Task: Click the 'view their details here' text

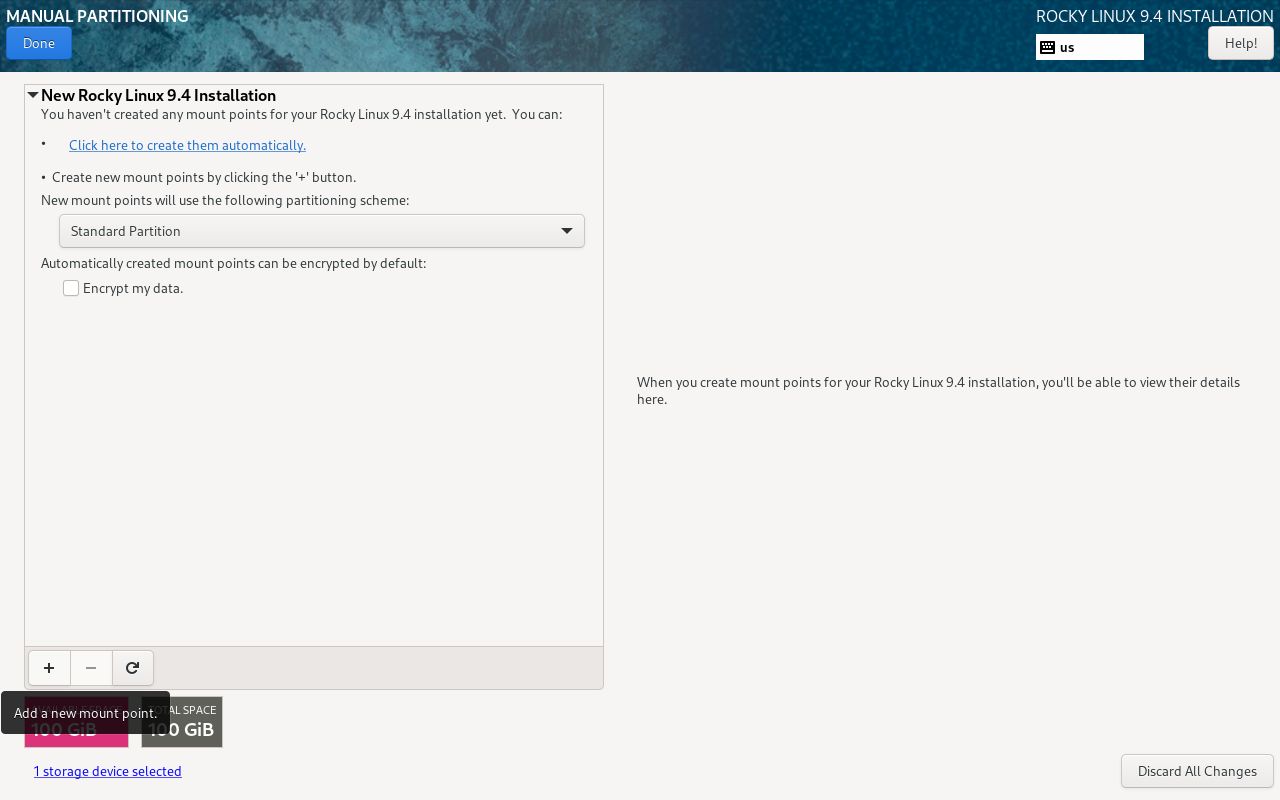Action: pyautogui.click(x=938, y=391)
